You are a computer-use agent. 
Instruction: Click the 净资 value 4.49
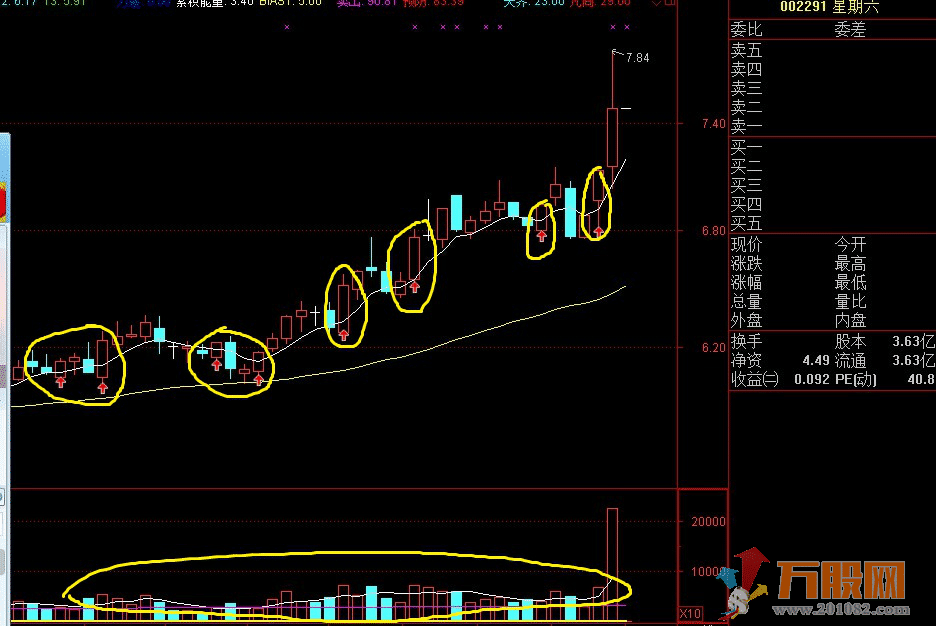coord(815,360)
